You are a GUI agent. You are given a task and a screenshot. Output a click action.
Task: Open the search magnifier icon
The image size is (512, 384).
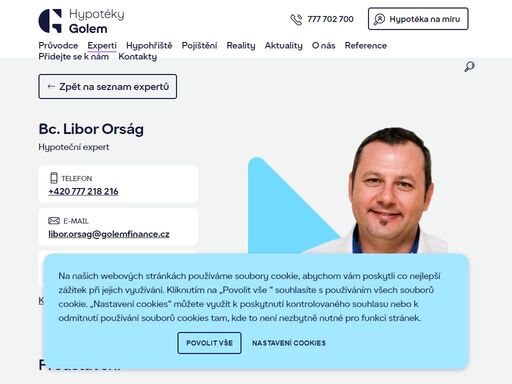click(470, 67)
